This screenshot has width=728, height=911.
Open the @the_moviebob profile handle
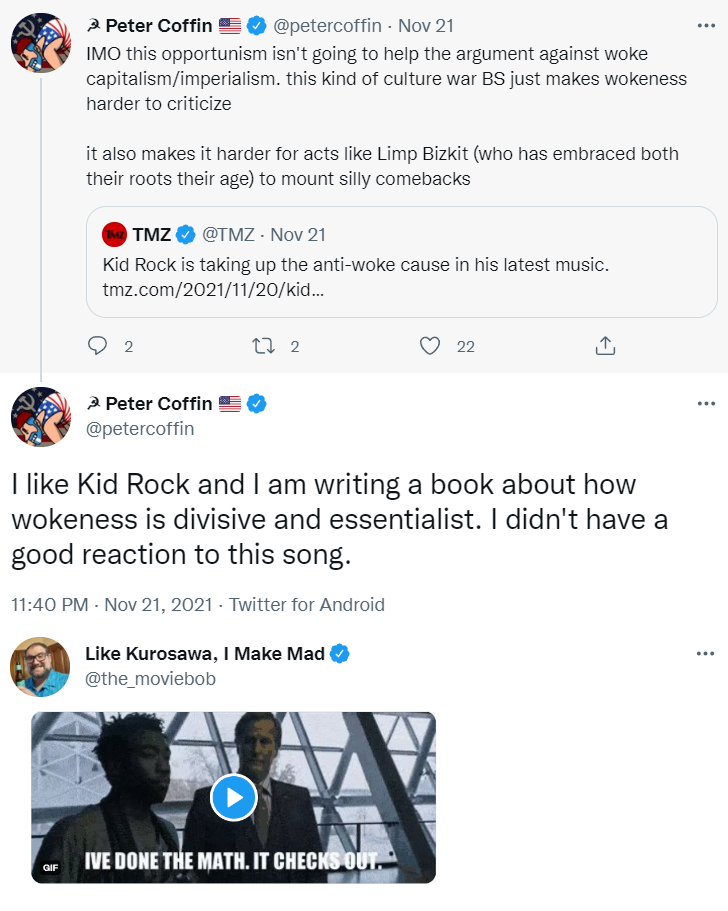pos(150,679)
